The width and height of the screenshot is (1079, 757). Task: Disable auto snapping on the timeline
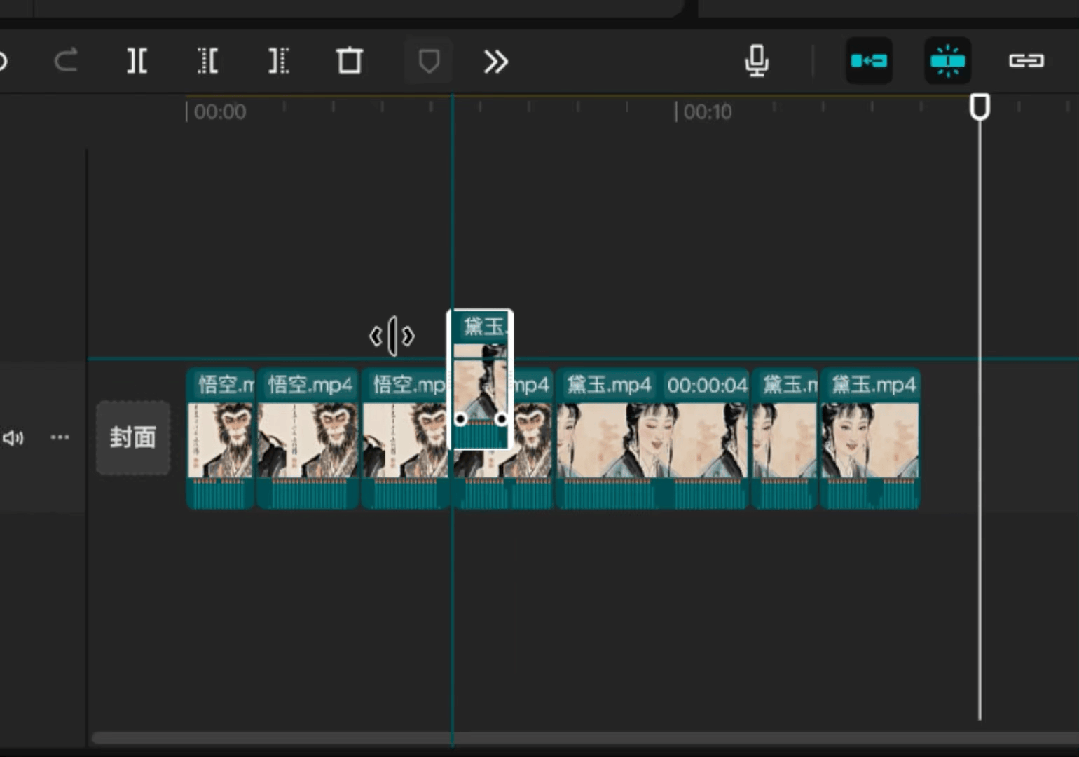click(946, 61)
